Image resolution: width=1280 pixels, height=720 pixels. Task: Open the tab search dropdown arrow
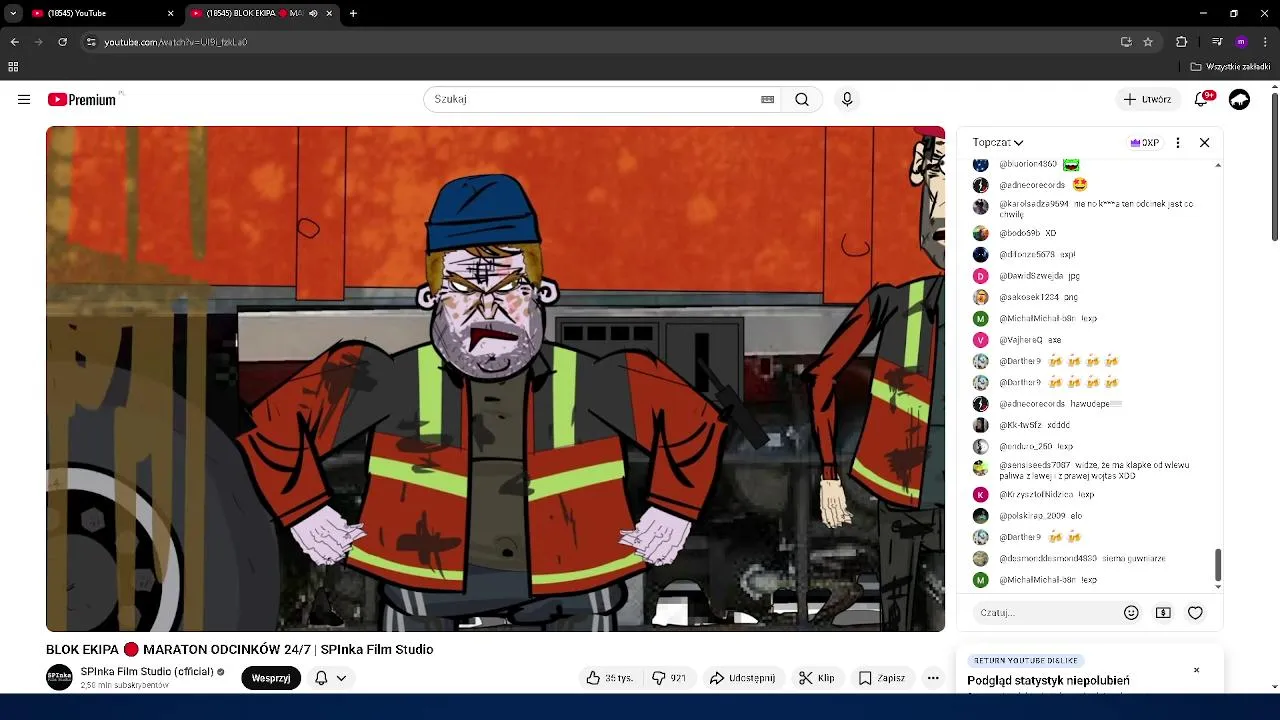pyautogui.click(x=13, y=13)
